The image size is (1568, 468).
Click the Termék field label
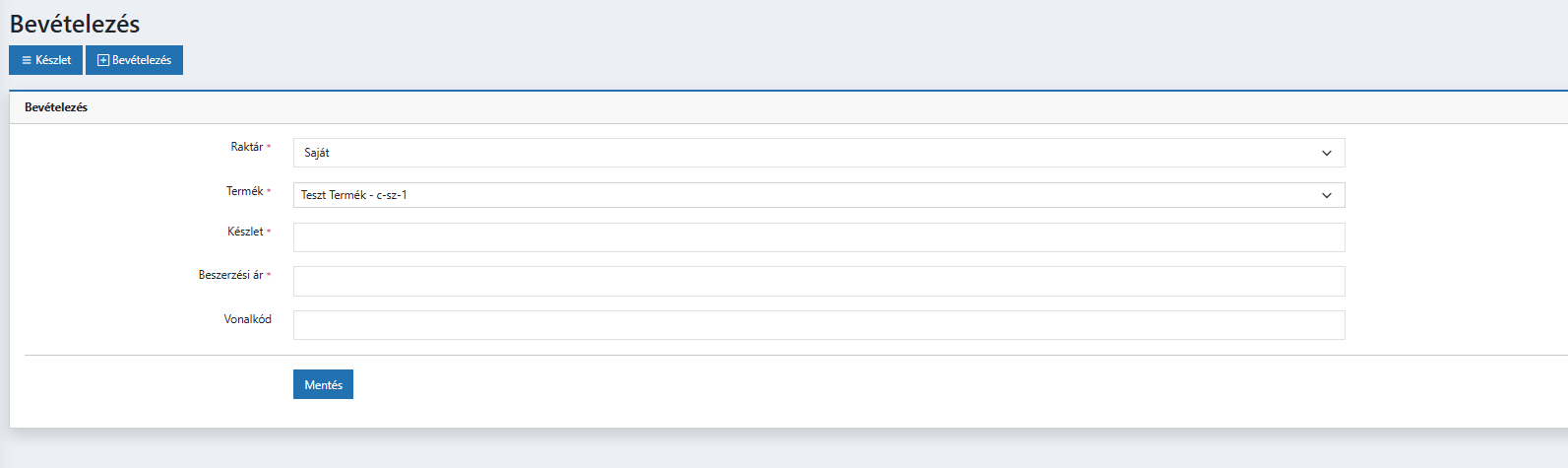click(x=244, y=191)
